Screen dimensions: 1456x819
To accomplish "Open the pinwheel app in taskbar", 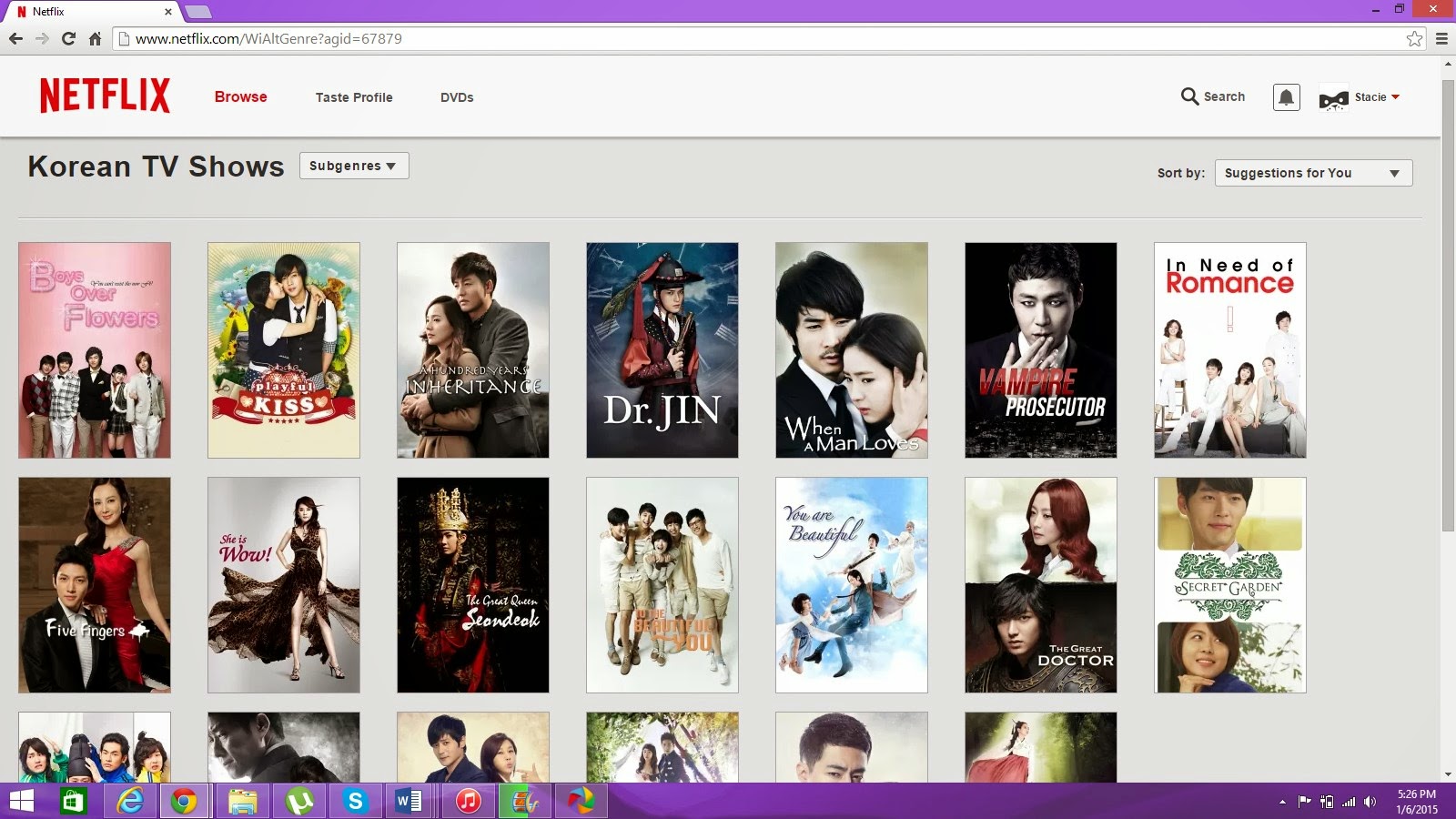I will coord(581,802).
